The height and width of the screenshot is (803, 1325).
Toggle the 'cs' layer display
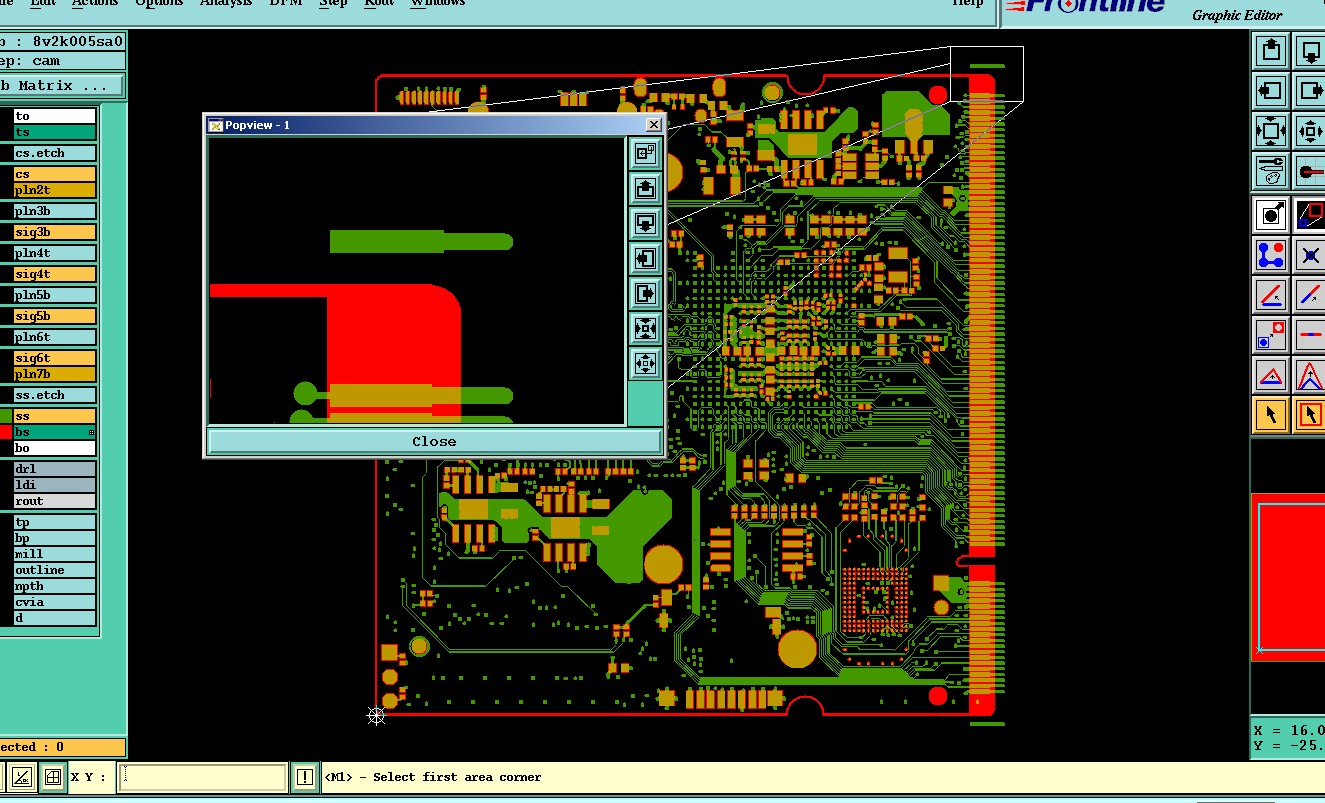pyautogui.click(x=54, y=174)
